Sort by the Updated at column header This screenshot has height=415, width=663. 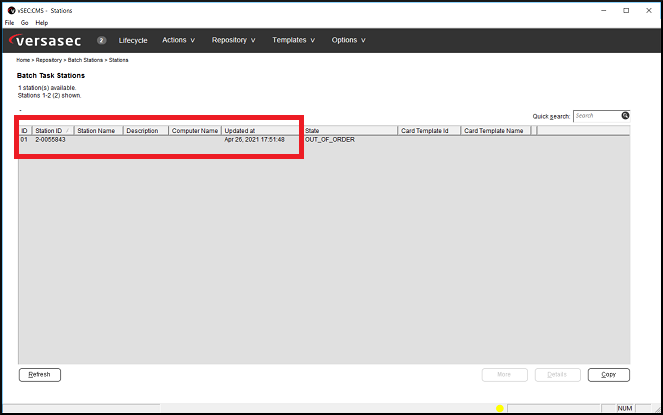tap(258, 130)
